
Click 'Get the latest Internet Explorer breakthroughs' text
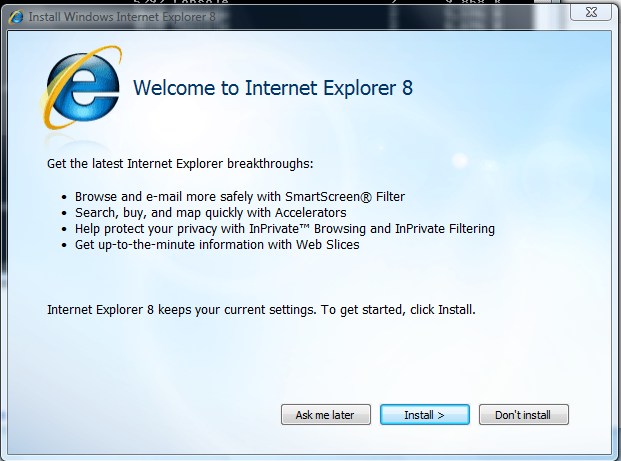[180, 164]
